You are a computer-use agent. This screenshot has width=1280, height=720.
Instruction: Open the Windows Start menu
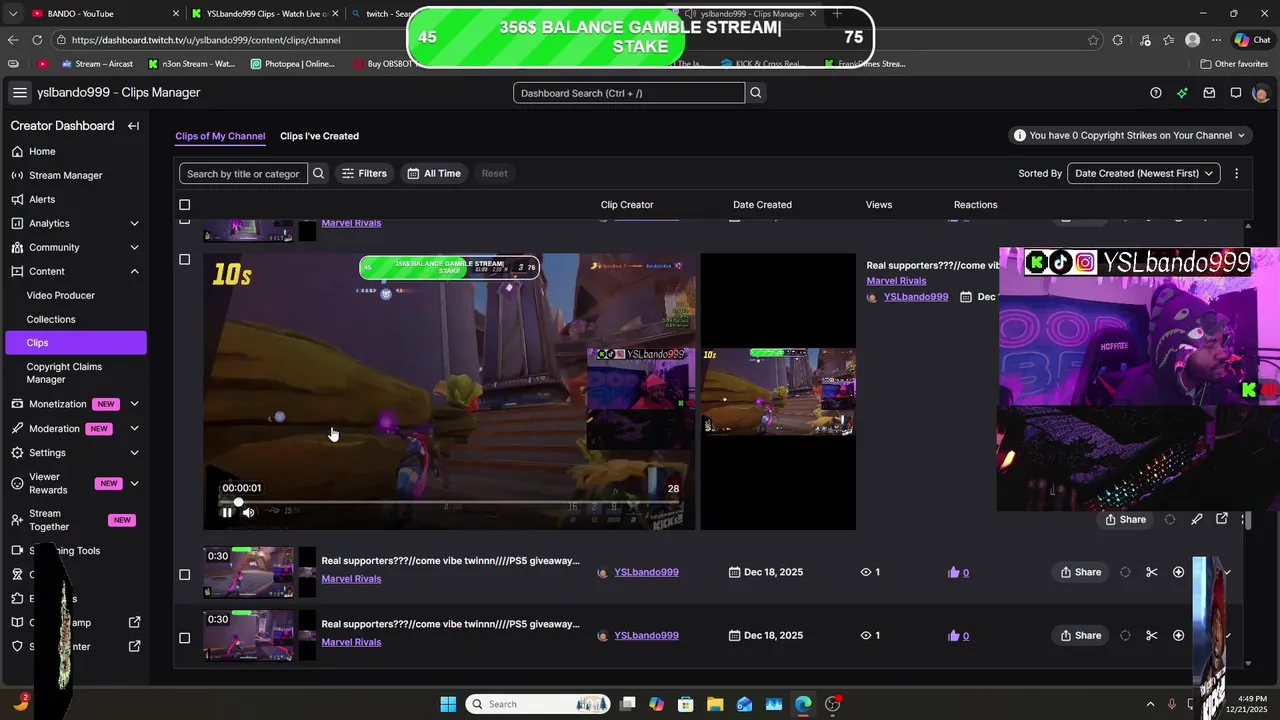point(448,704)
